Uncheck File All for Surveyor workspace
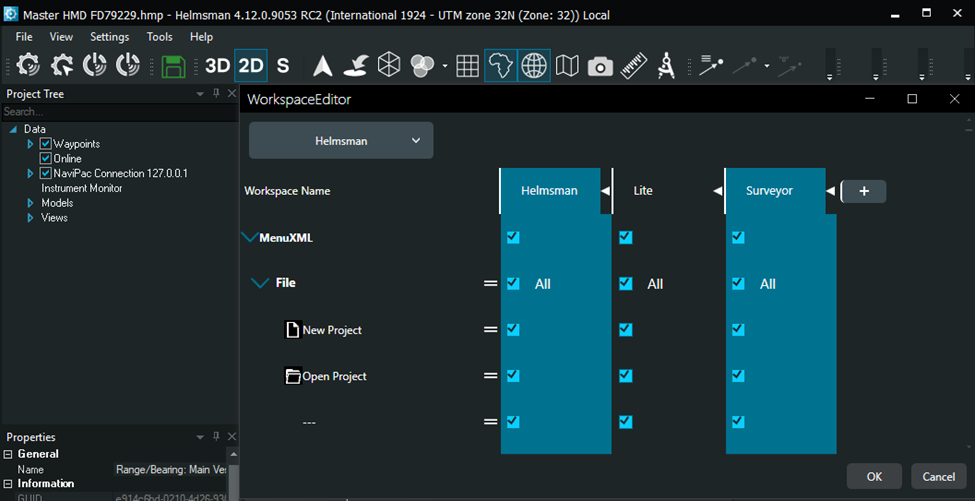The width and height of the screenshot is (975, 501). 738,283
